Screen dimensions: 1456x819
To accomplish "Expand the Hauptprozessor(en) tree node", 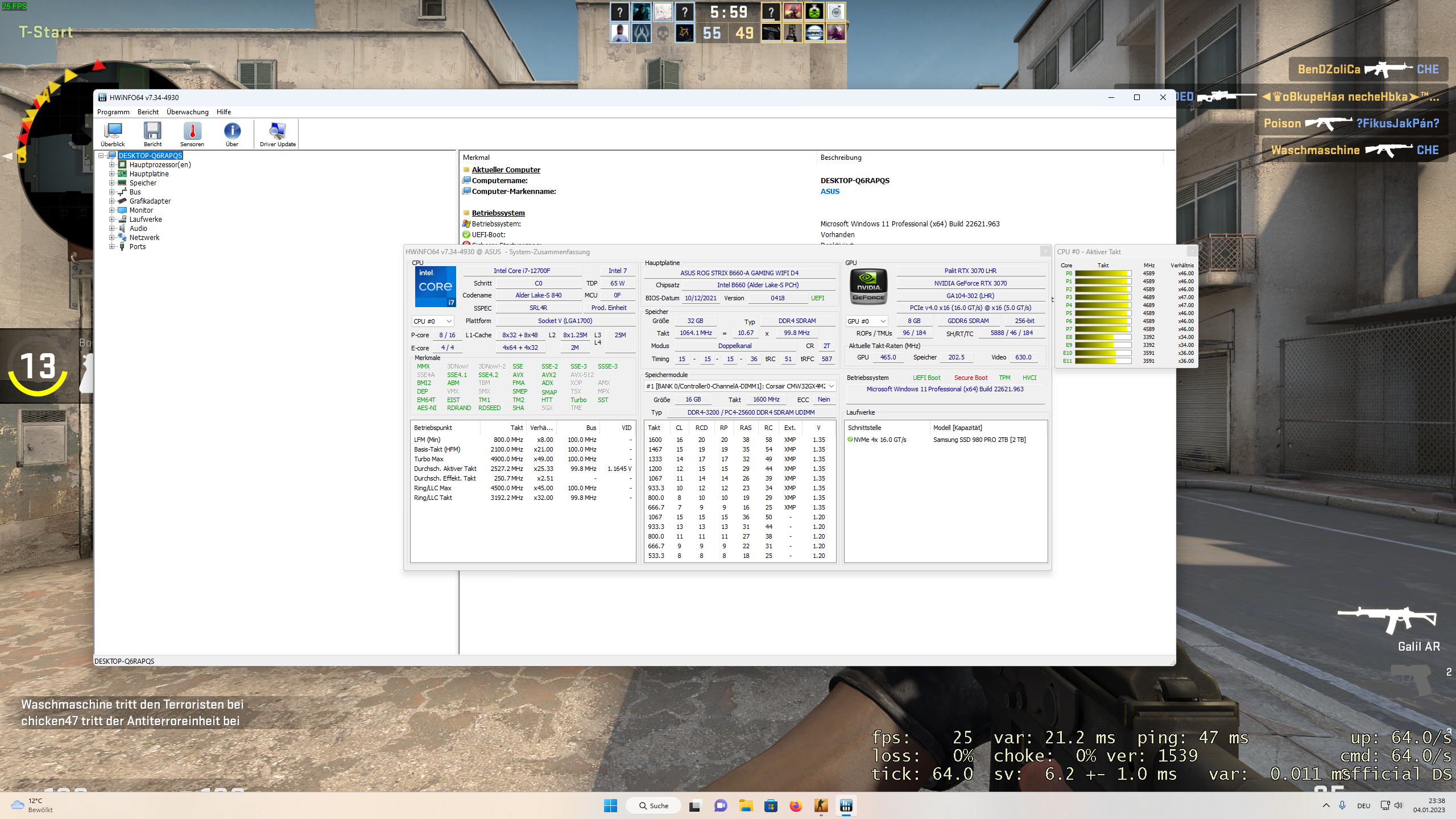I will [112, 165].
